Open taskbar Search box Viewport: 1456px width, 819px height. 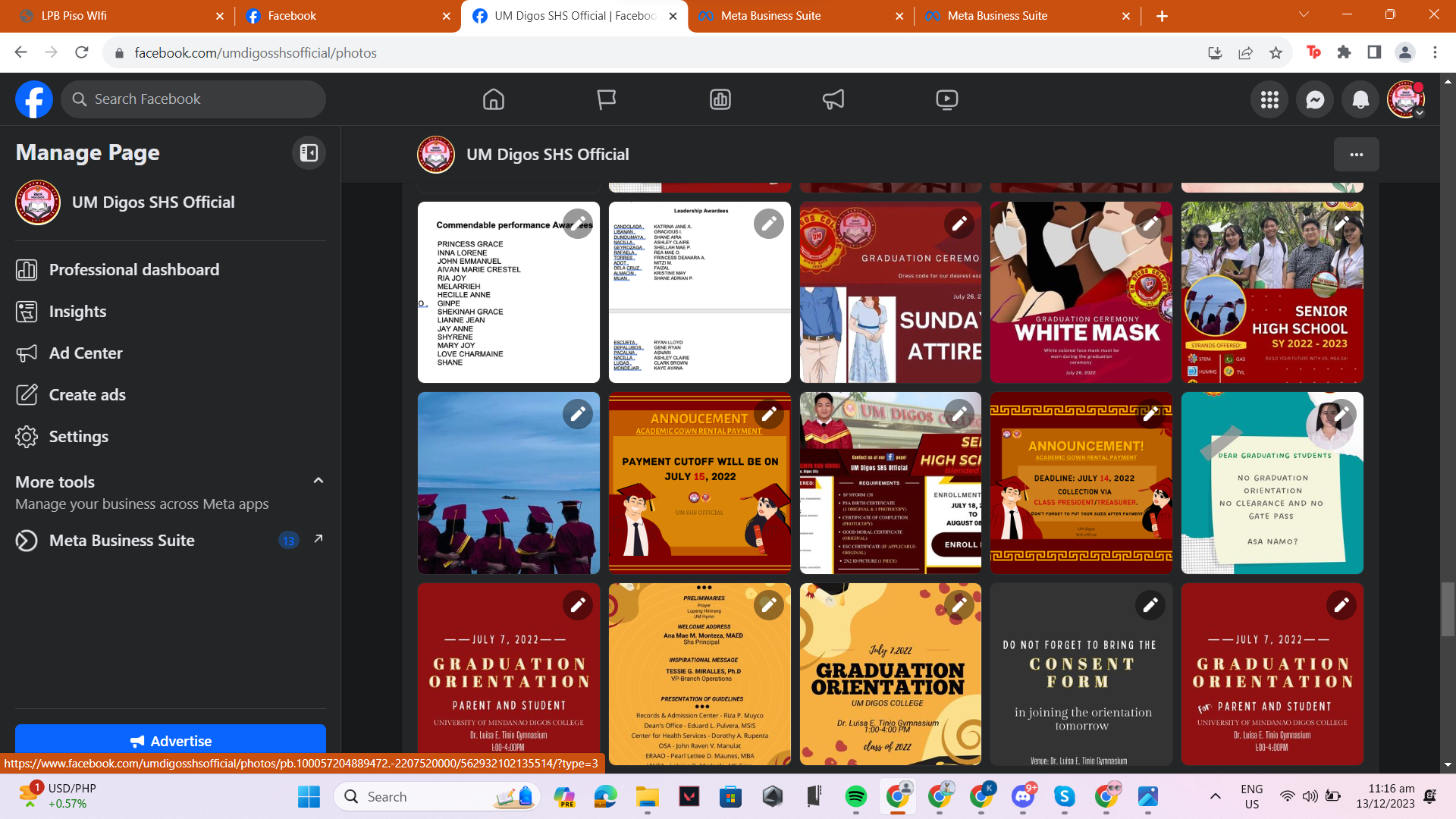pos(438,796)
